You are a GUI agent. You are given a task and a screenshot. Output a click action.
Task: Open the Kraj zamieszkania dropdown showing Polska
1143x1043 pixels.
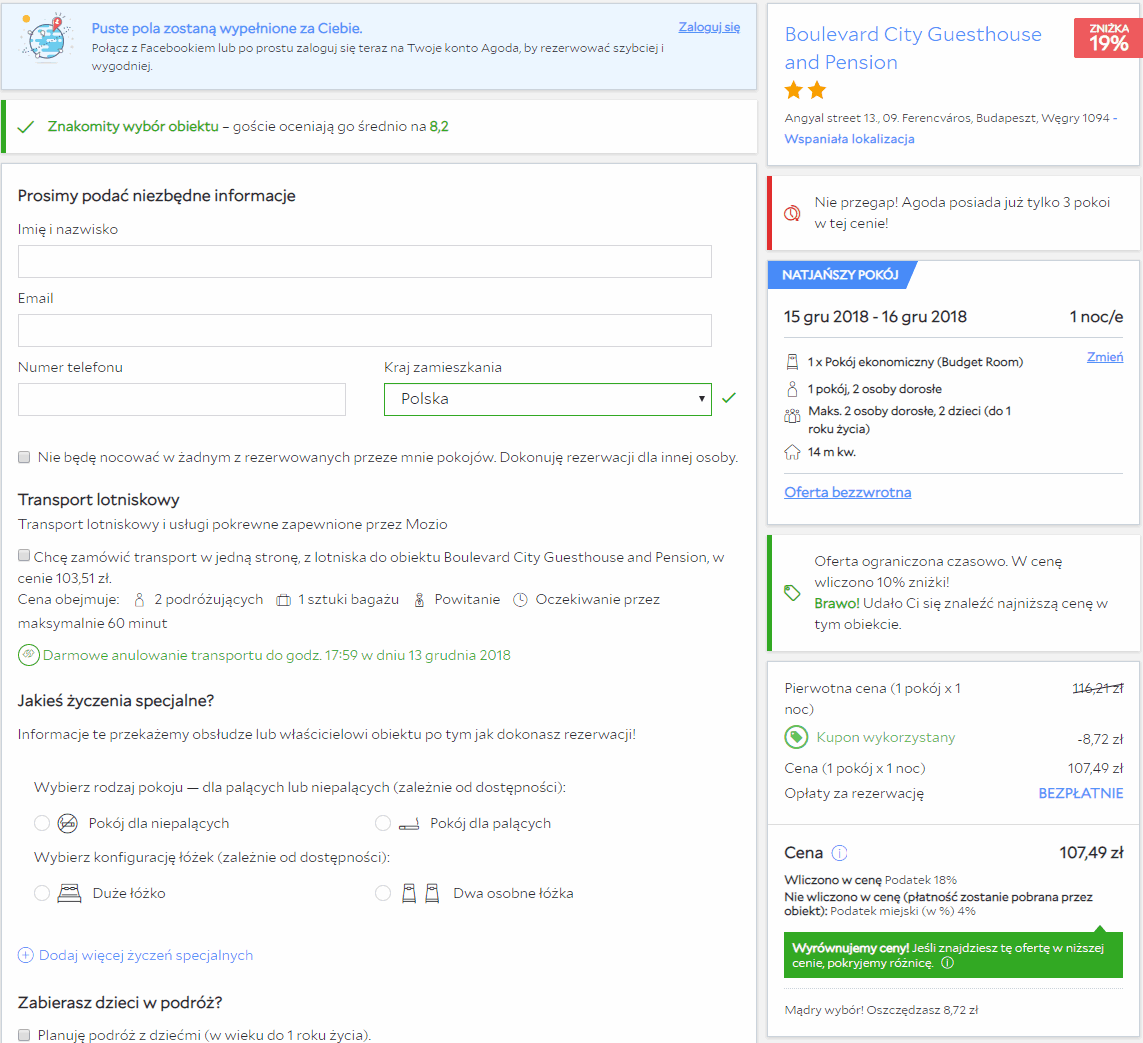pos(547,399)
